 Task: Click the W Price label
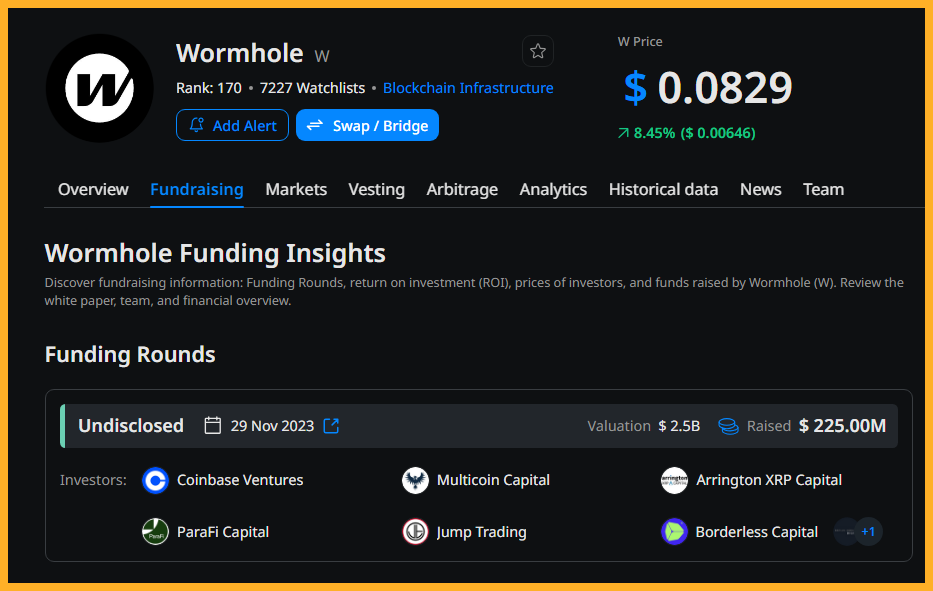(640, 42)
